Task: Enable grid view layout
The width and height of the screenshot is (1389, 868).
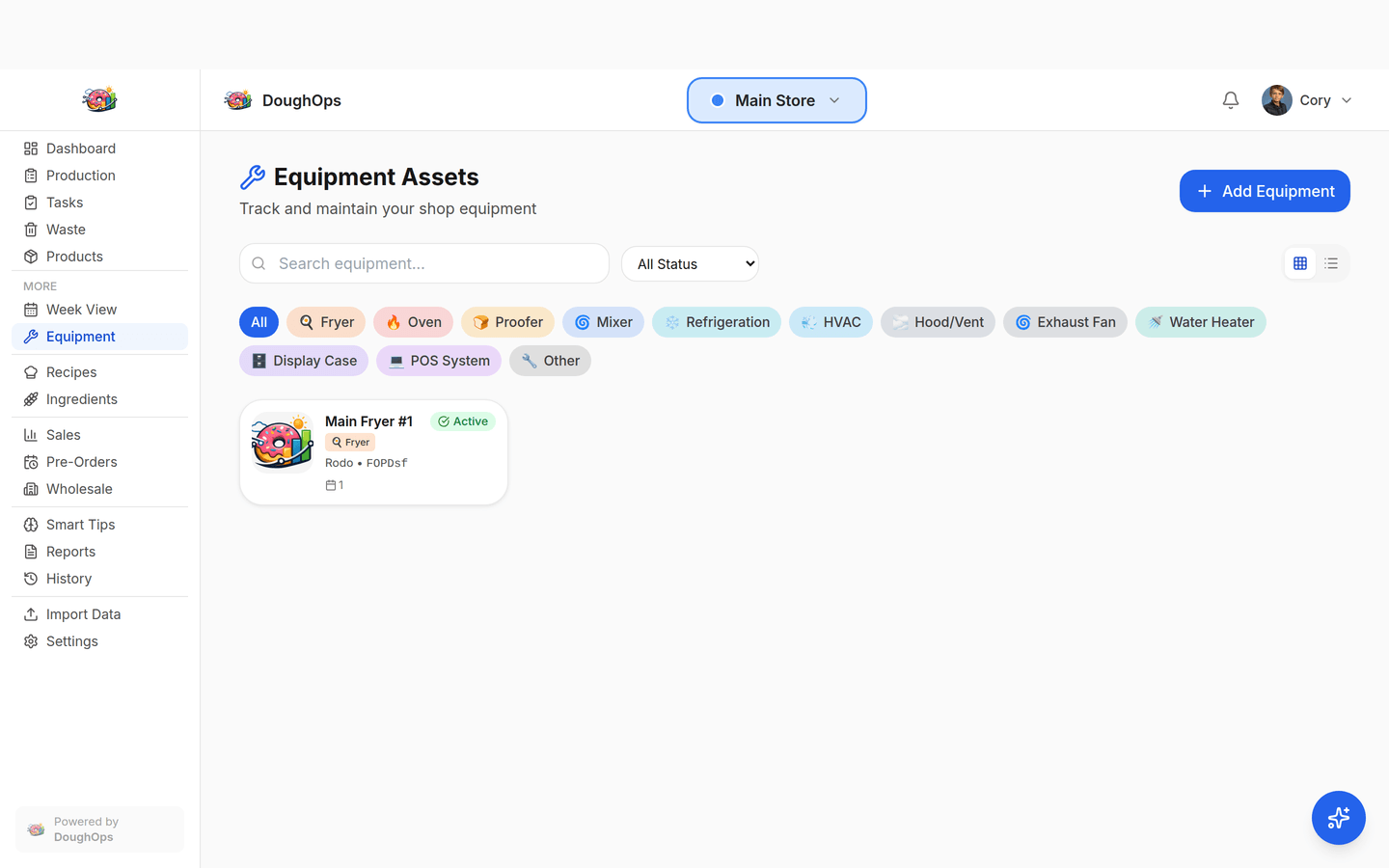Action: [x=1299, y=262]
